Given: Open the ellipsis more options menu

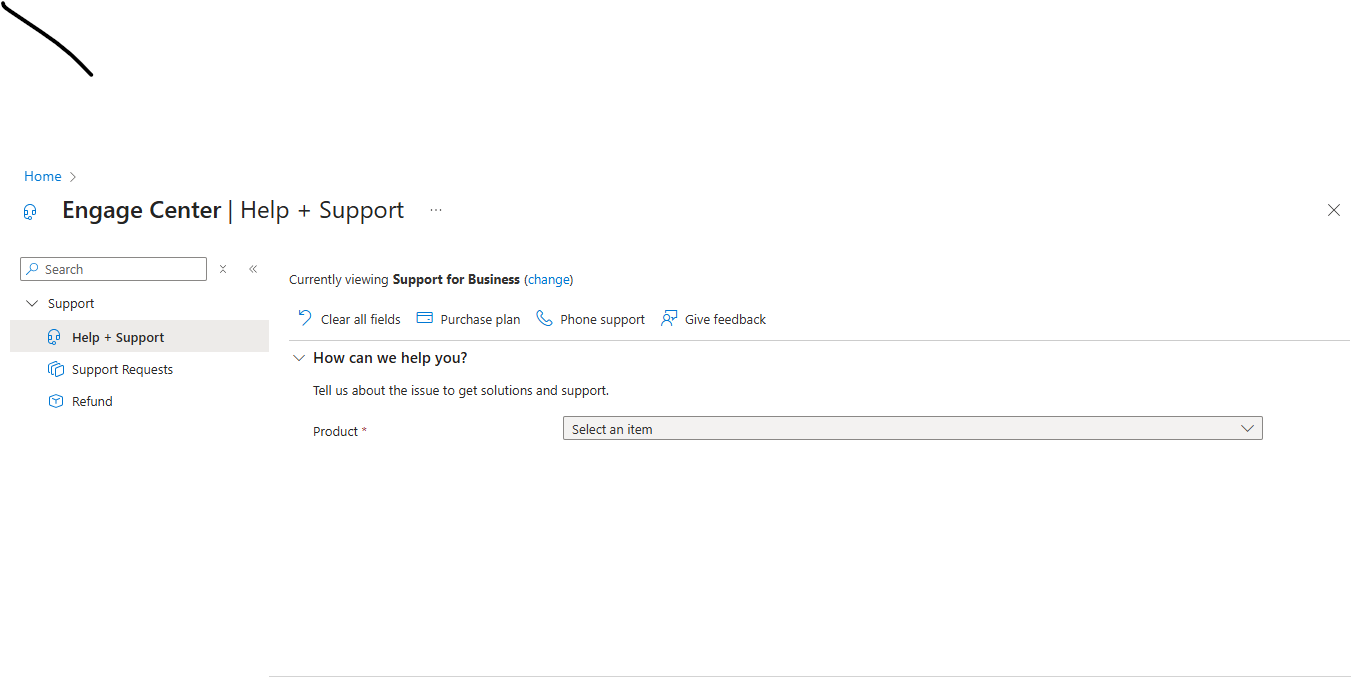Looking at the screenshot, I should tap(436, 210).
